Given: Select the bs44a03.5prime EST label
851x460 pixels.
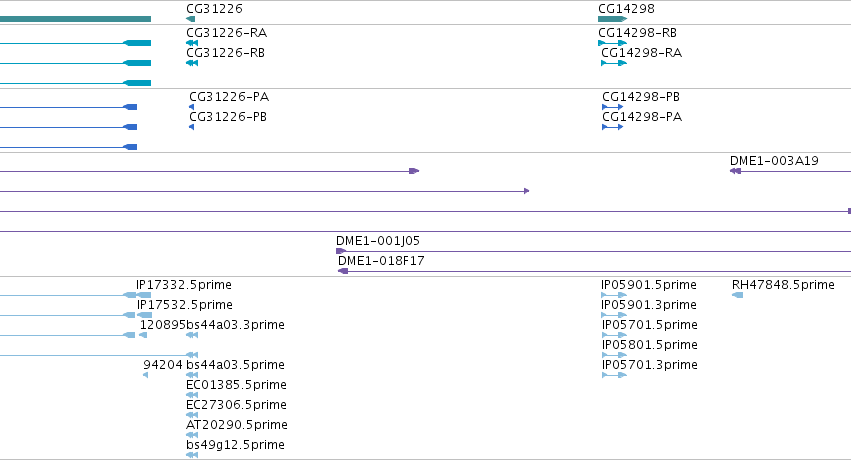Looking at the screenshot, I should click(x=235, y=365).
